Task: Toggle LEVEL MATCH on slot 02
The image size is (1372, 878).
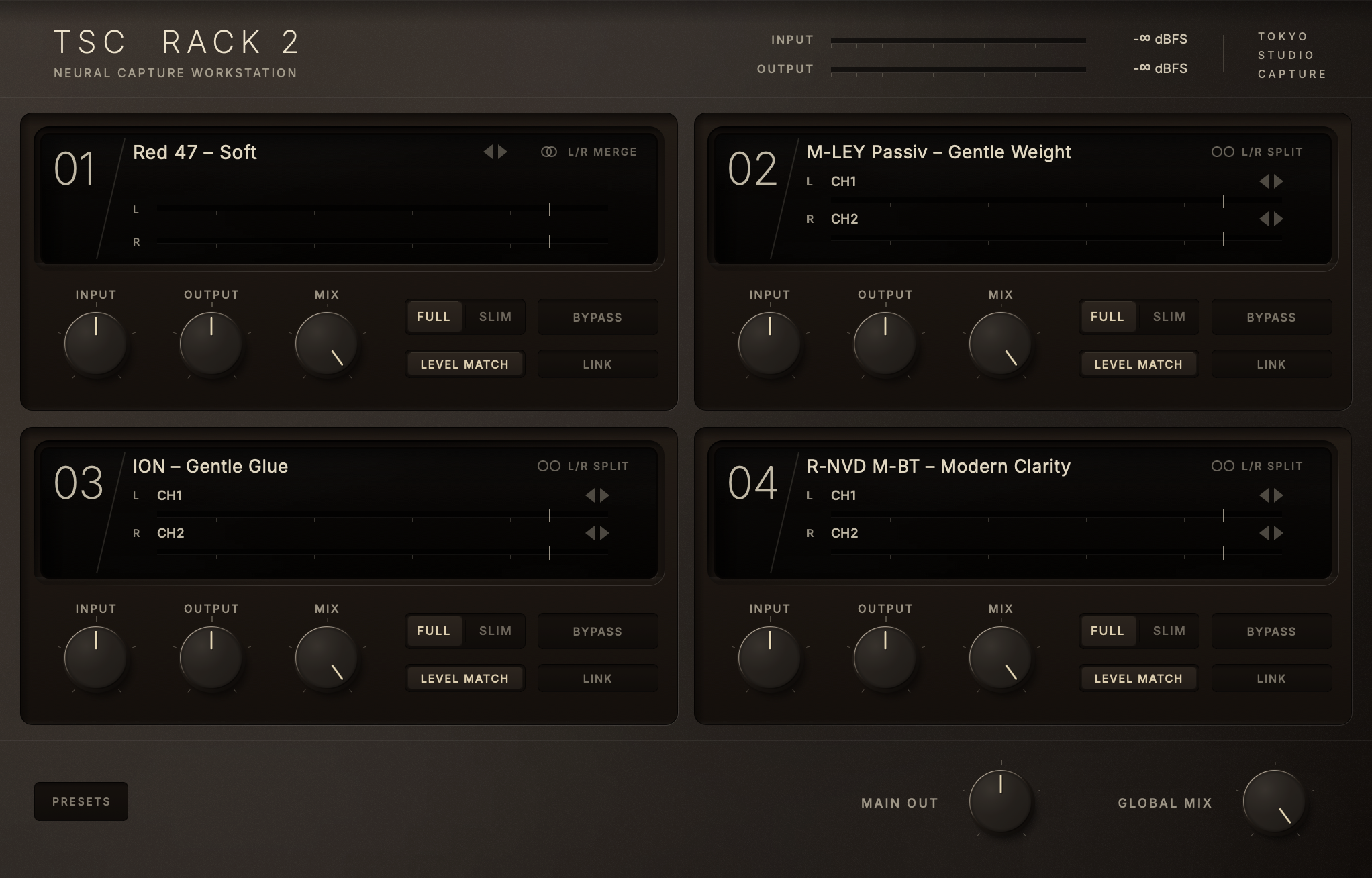Action: [x=1138, y=364]
